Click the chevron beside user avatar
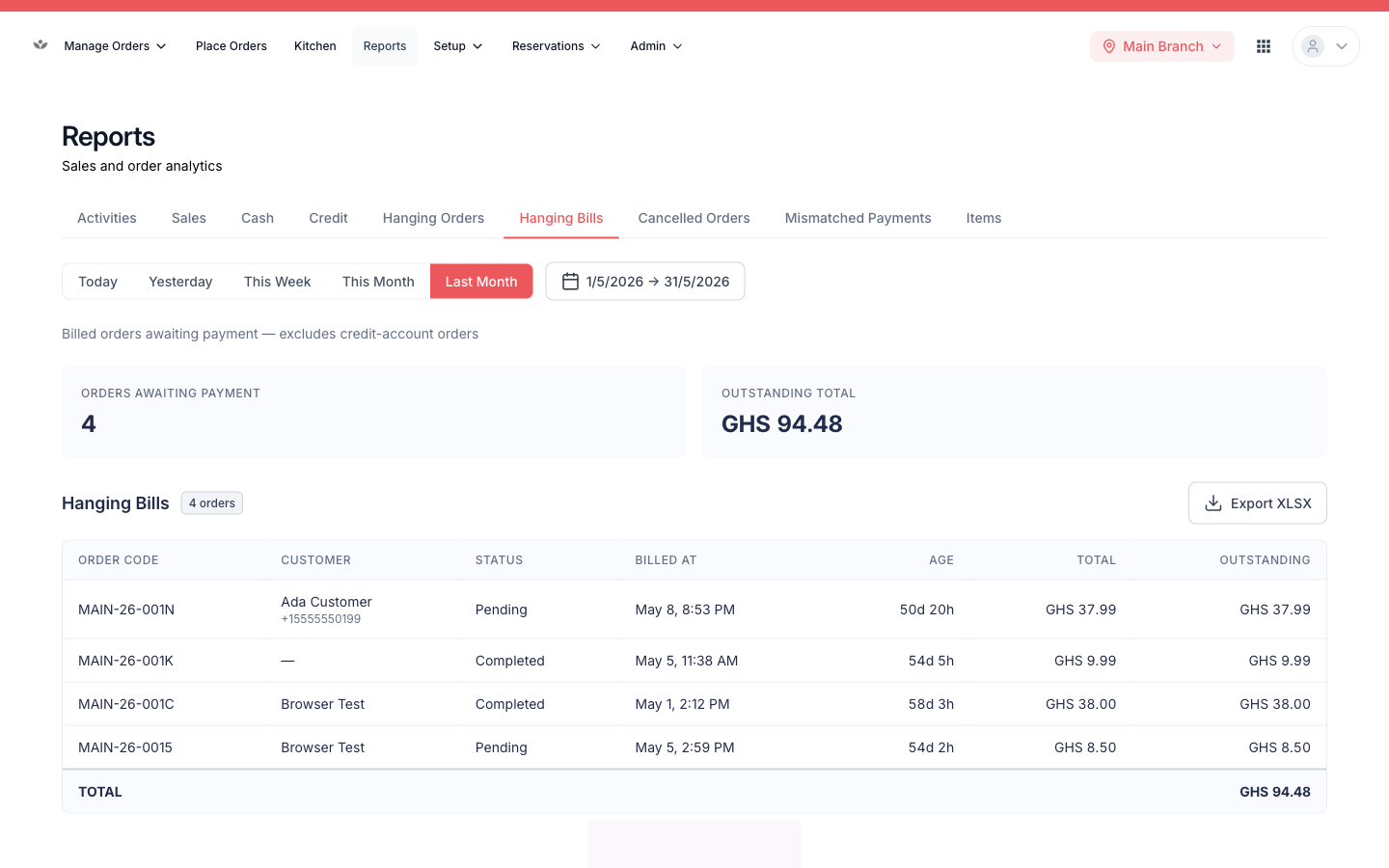Screen dimensions: 1389x868 (1341, 46)
